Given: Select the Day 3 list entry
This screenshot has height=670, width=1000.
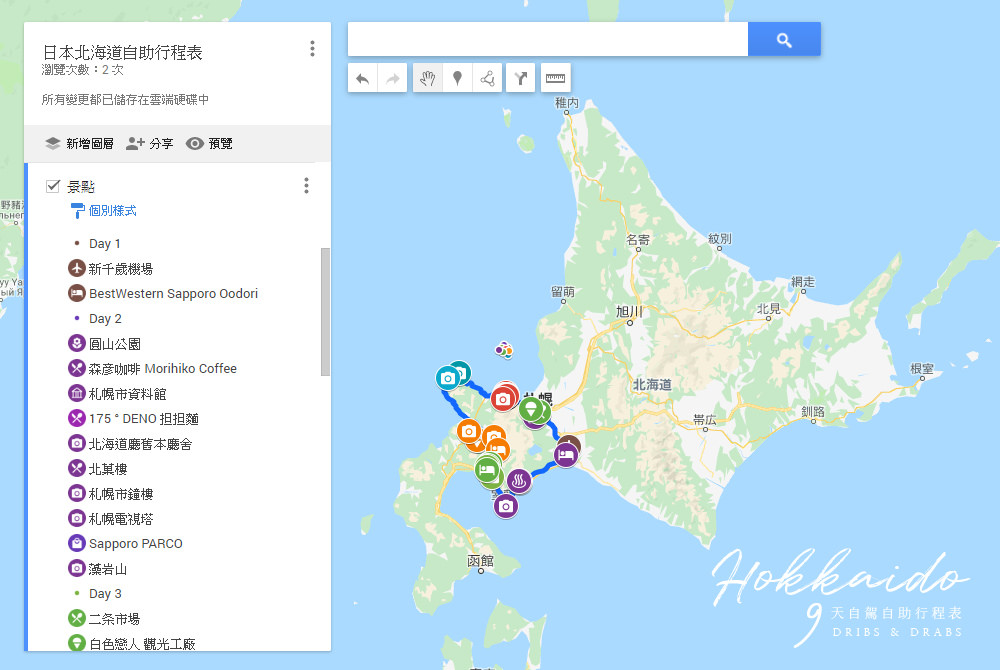Looking at the screenshot, I should [x=105, y=594].
